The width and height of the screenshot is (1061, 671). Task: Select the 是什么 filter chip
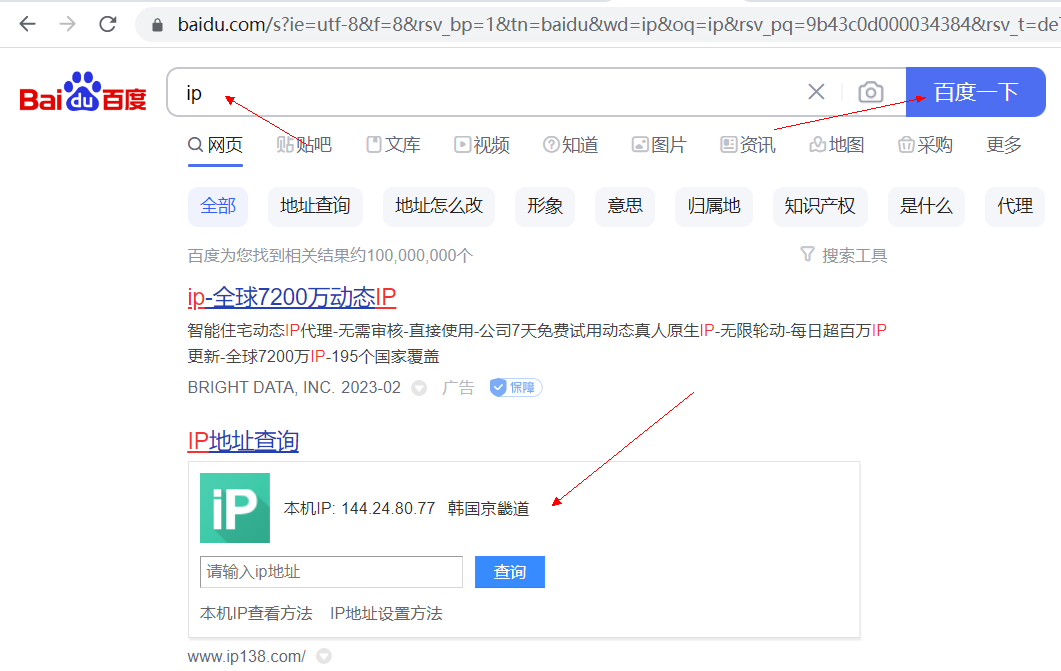point(926,206)
